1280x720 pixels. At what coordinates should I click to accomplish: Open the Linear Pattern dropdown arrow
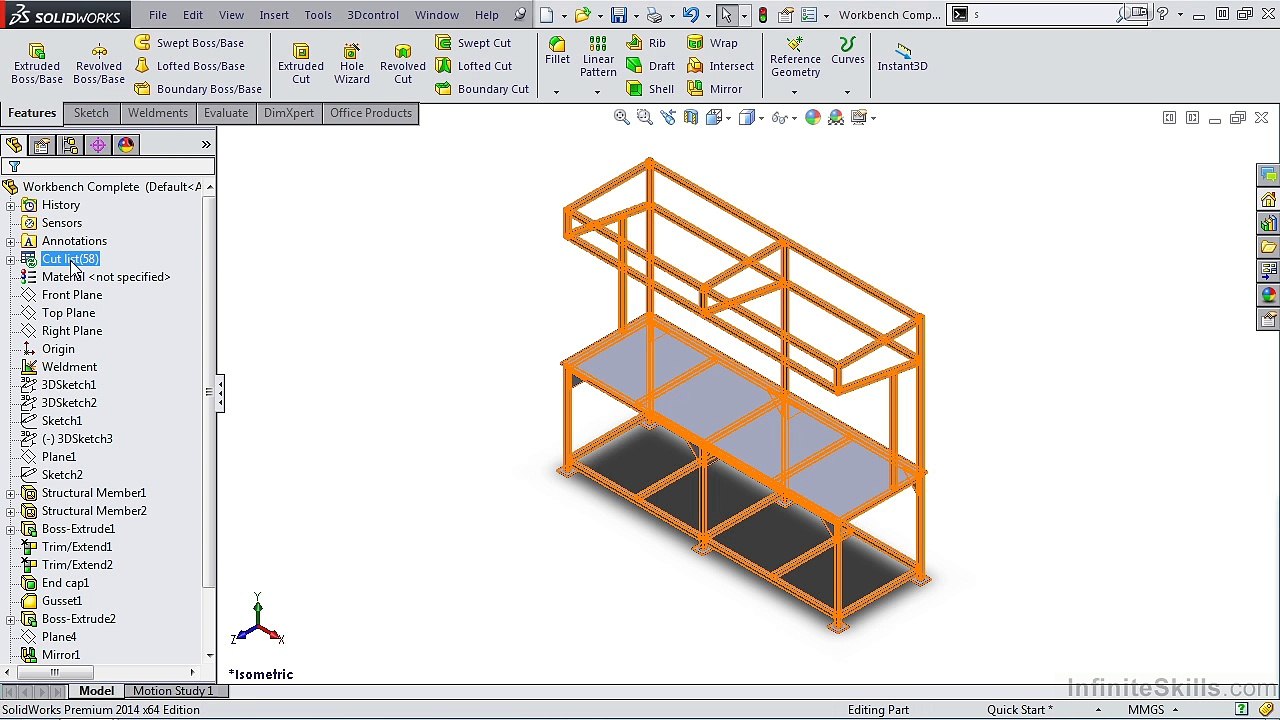click(597, 92)
